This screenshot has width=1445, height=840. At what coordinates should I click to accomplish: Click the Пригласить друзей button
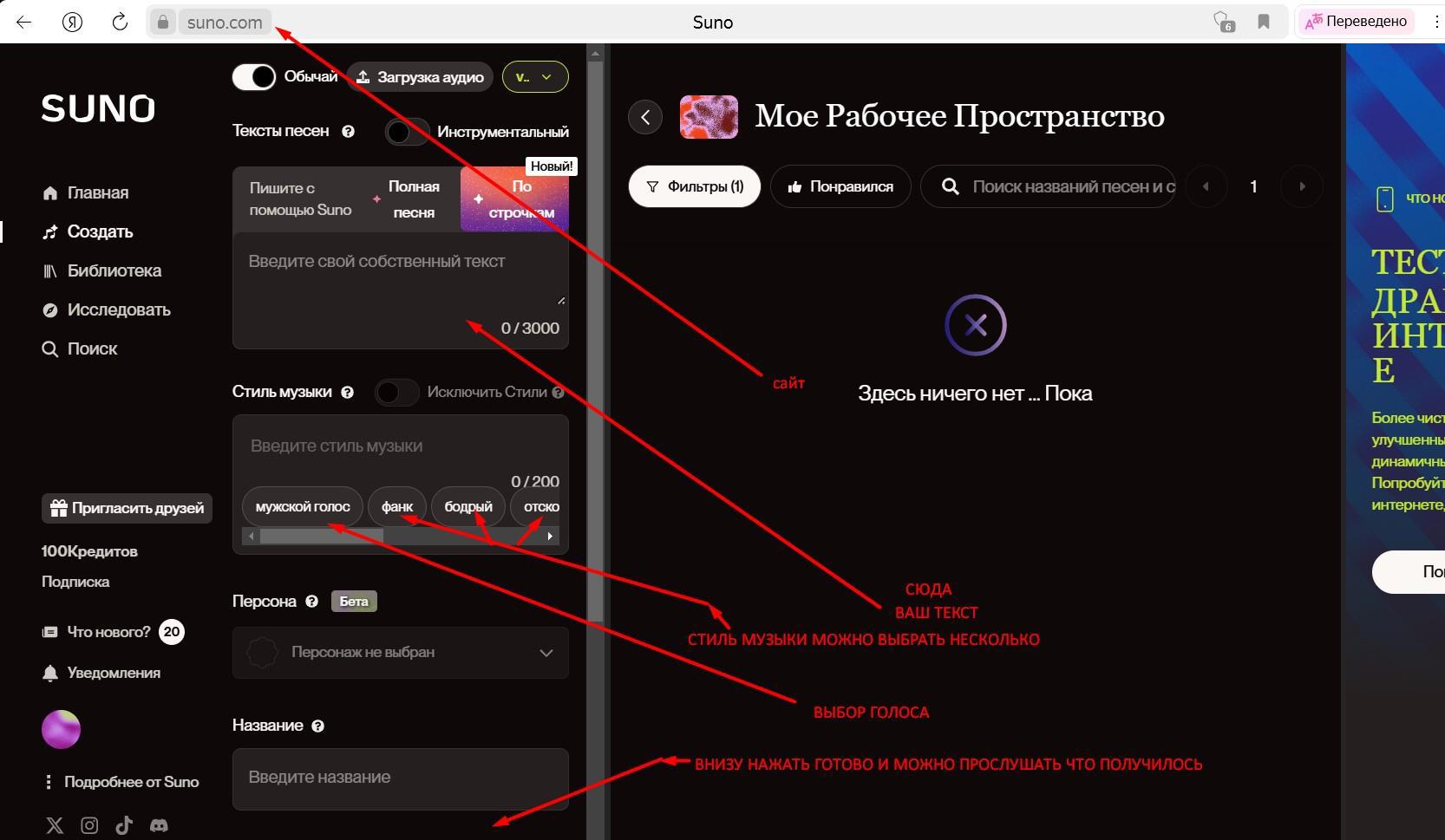(127, 509)
